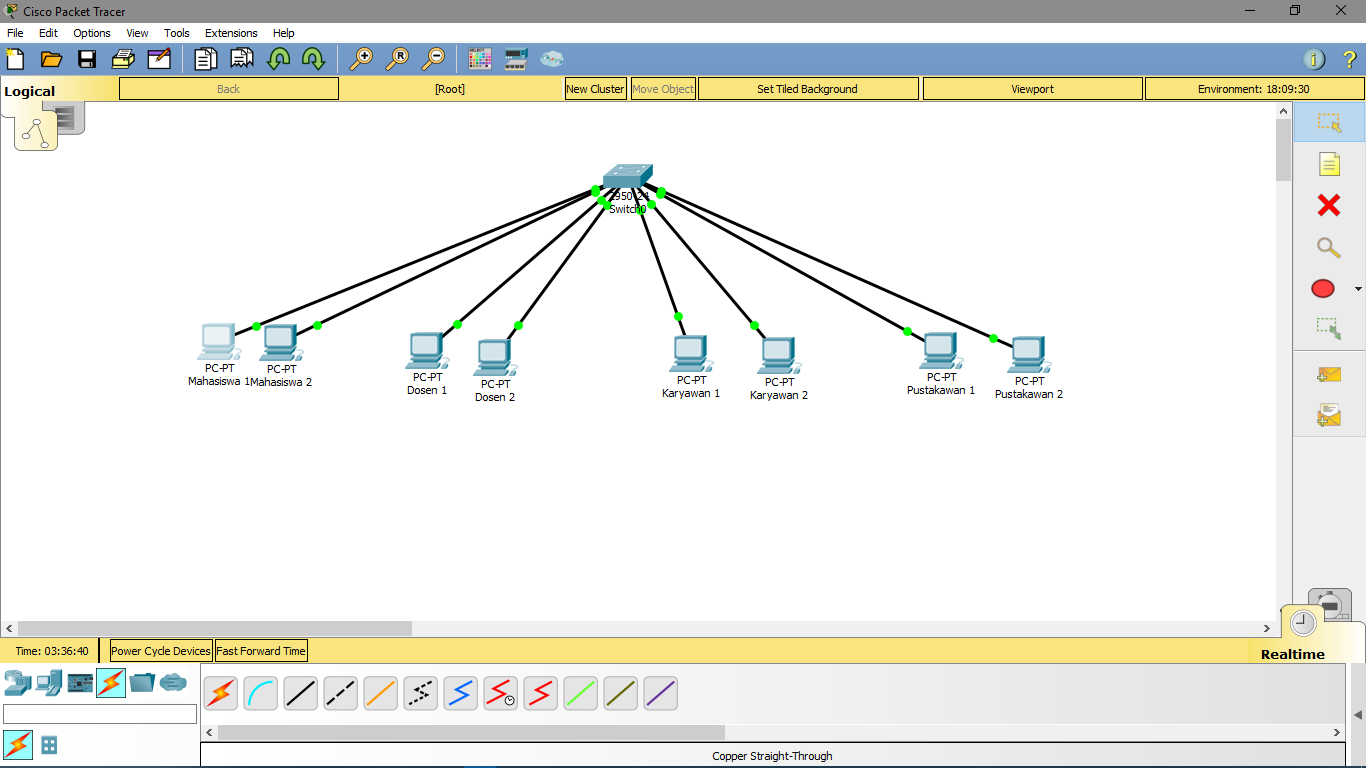Switch to Realtime mode clock
The width and height of the screenshot is (1366, 768).
(x=1302, y=621)
